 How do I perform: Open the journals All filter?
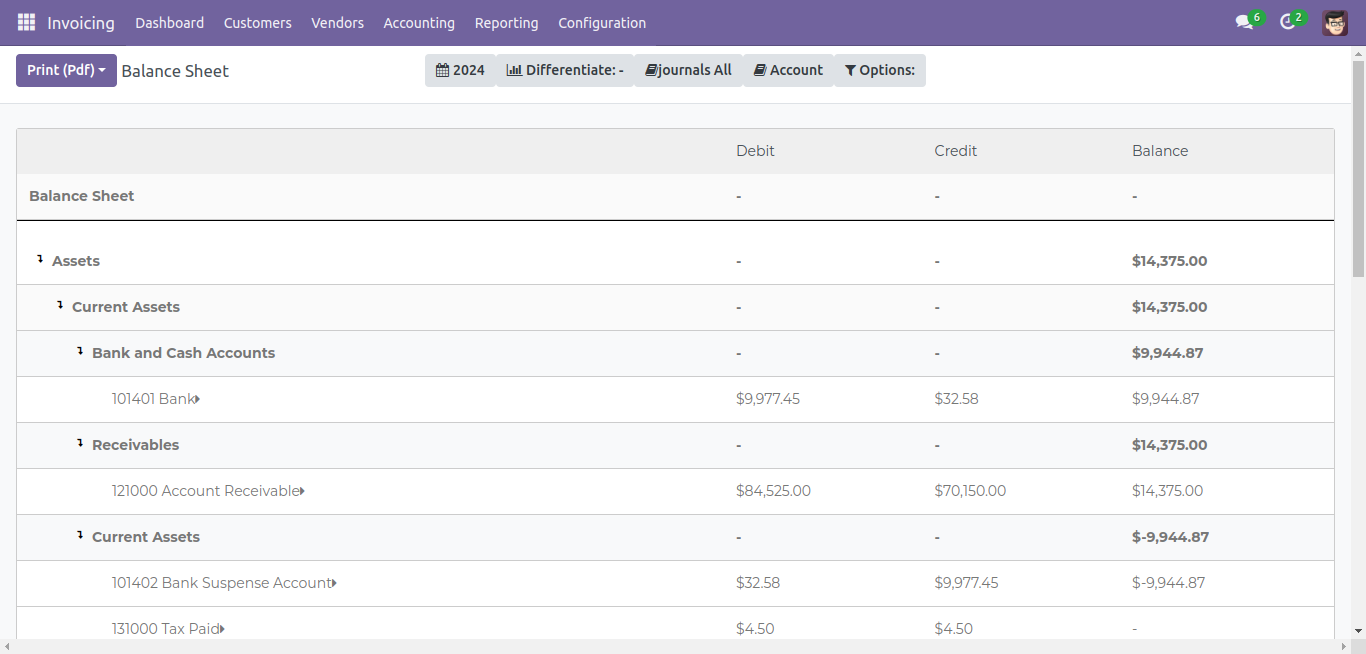688,70
